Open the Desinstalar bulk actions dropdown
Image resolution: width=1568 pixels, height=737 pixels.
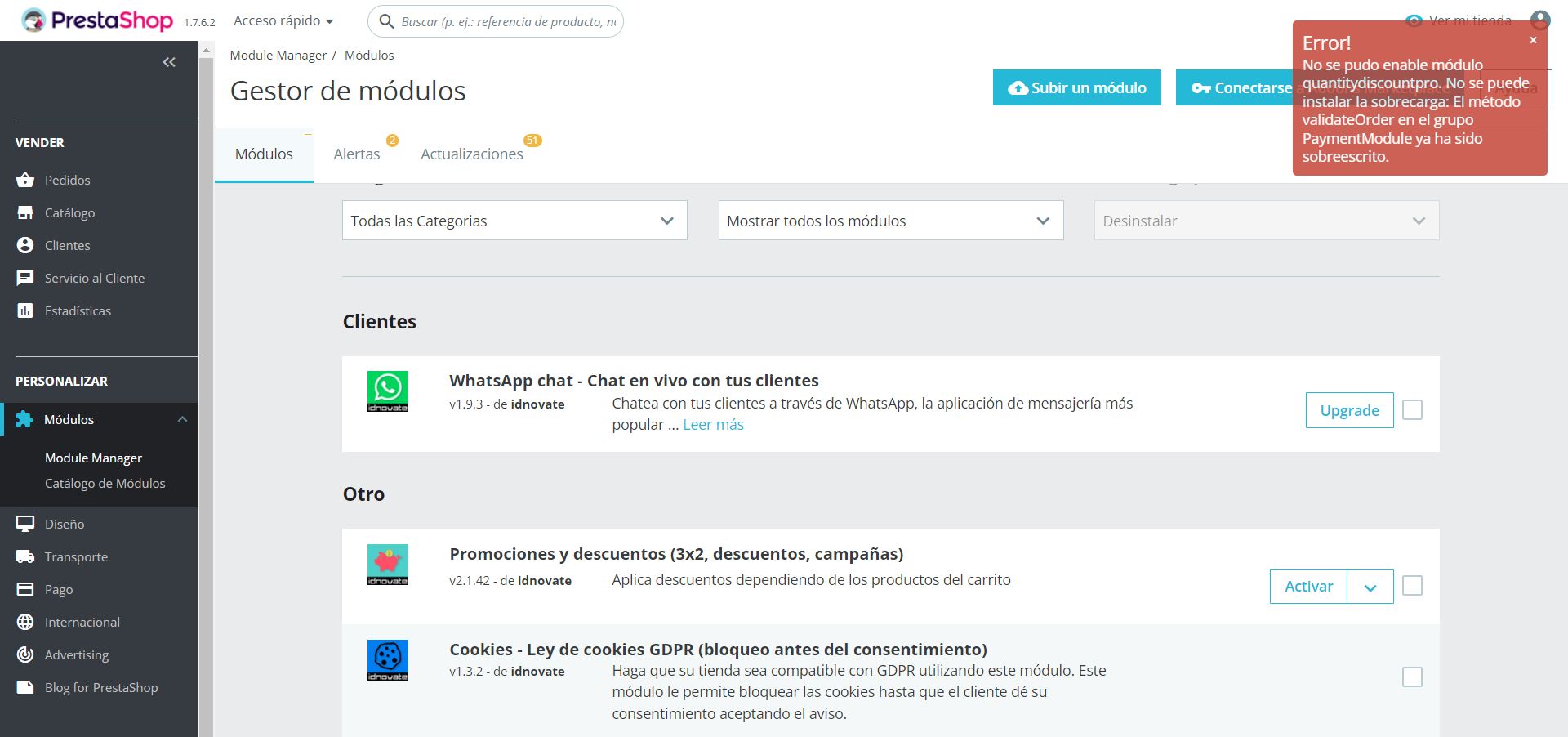1267,221
